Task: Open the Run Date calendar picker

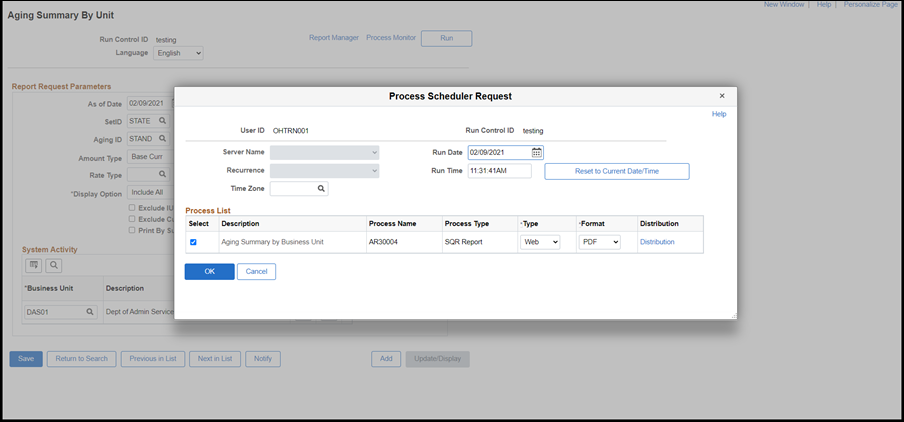Action: (x=537, y=153)
